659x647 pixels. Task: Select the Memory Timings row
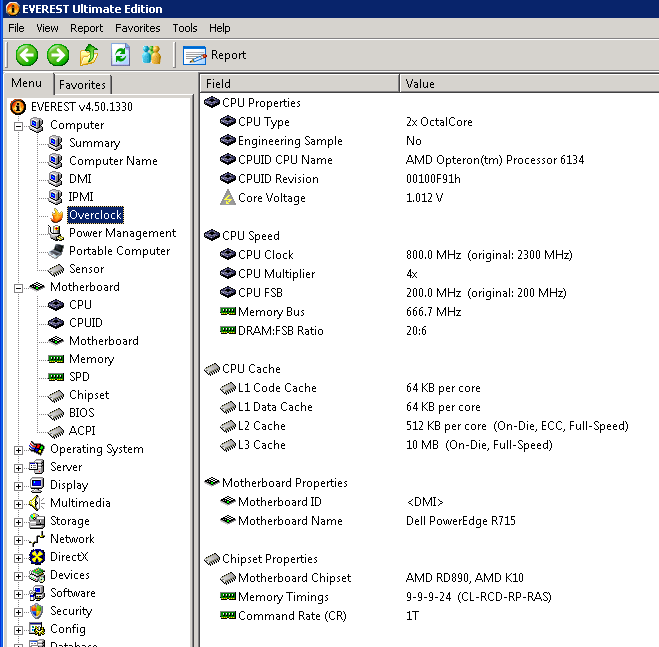[x=430, y=597]
